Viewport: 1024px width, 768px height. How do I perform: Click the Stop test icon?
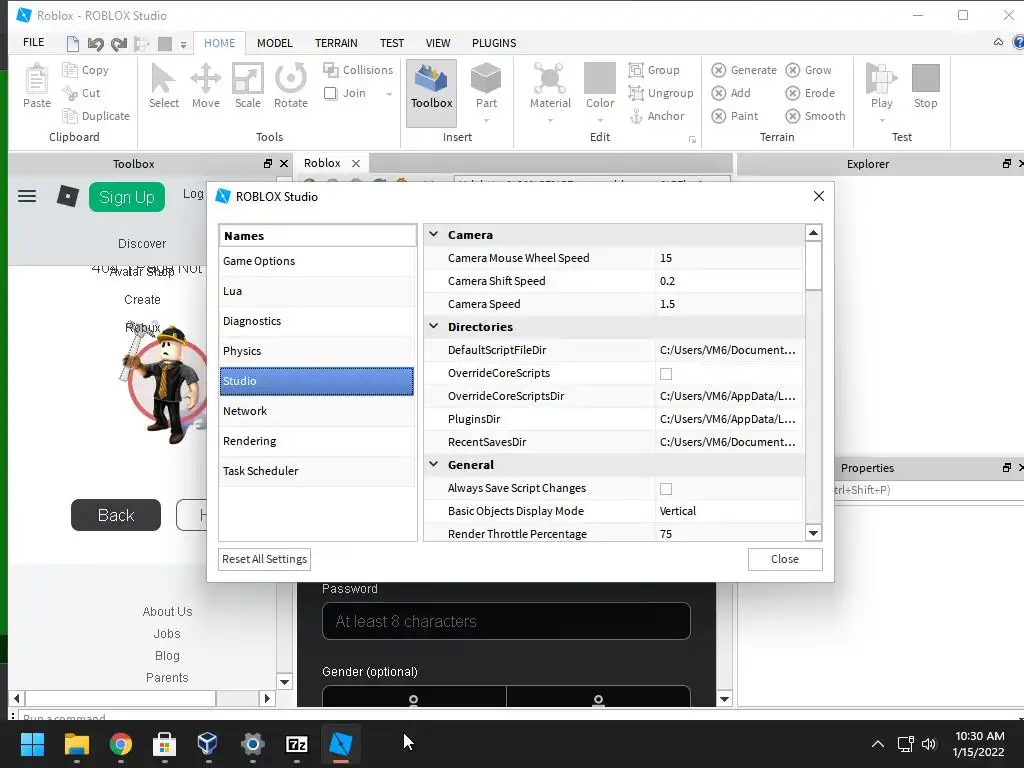tap(925, 78)
